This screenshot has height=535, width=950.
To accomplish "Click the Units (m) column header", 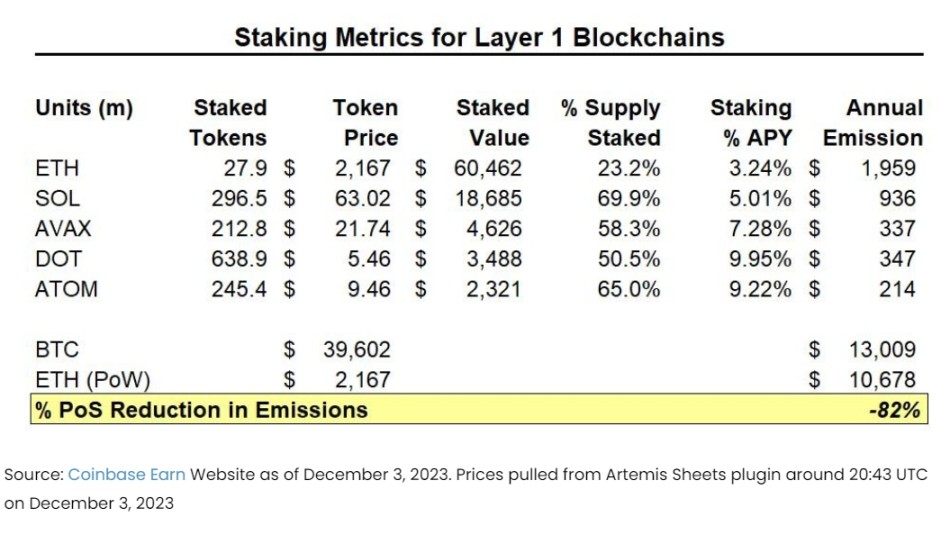I will coord(84,108).
